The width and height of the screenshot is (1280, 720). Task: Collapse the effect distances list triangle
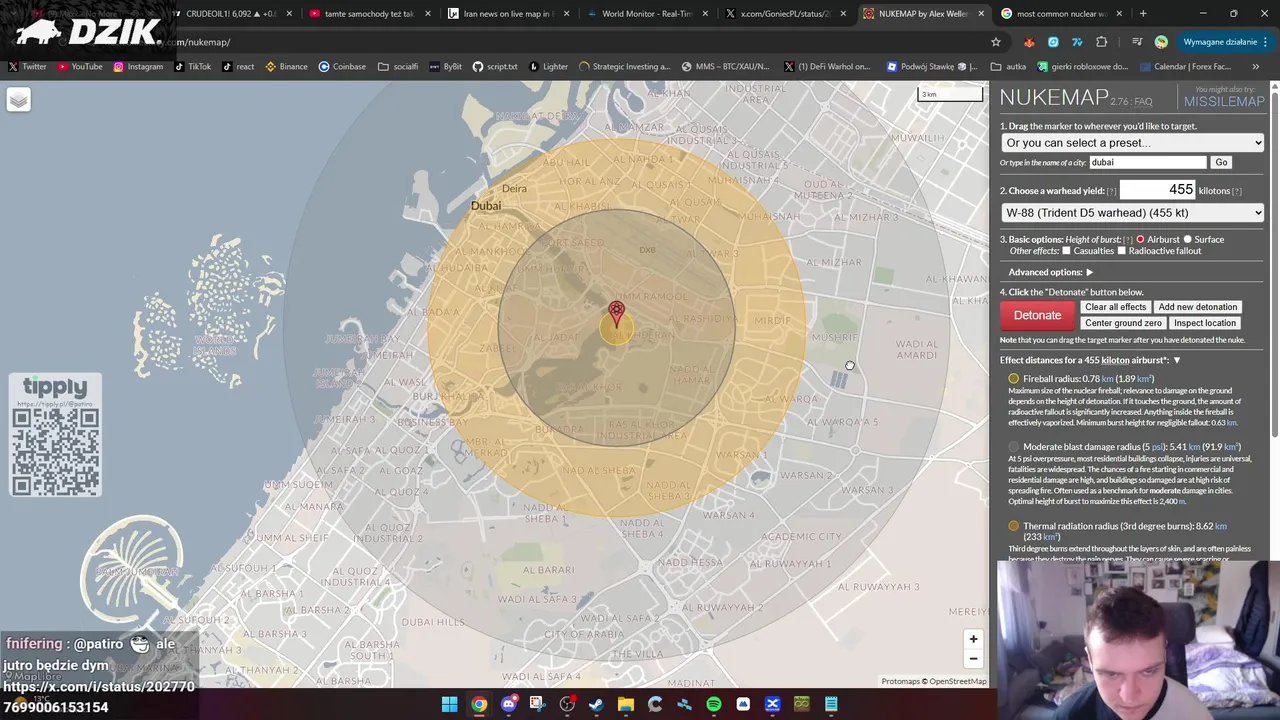[x=1176, y=360]
